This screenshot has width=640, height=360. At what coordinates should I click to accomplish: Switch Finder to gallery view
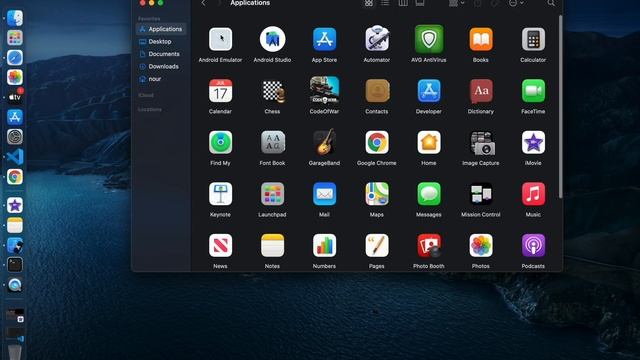click(x=420, y=3)
